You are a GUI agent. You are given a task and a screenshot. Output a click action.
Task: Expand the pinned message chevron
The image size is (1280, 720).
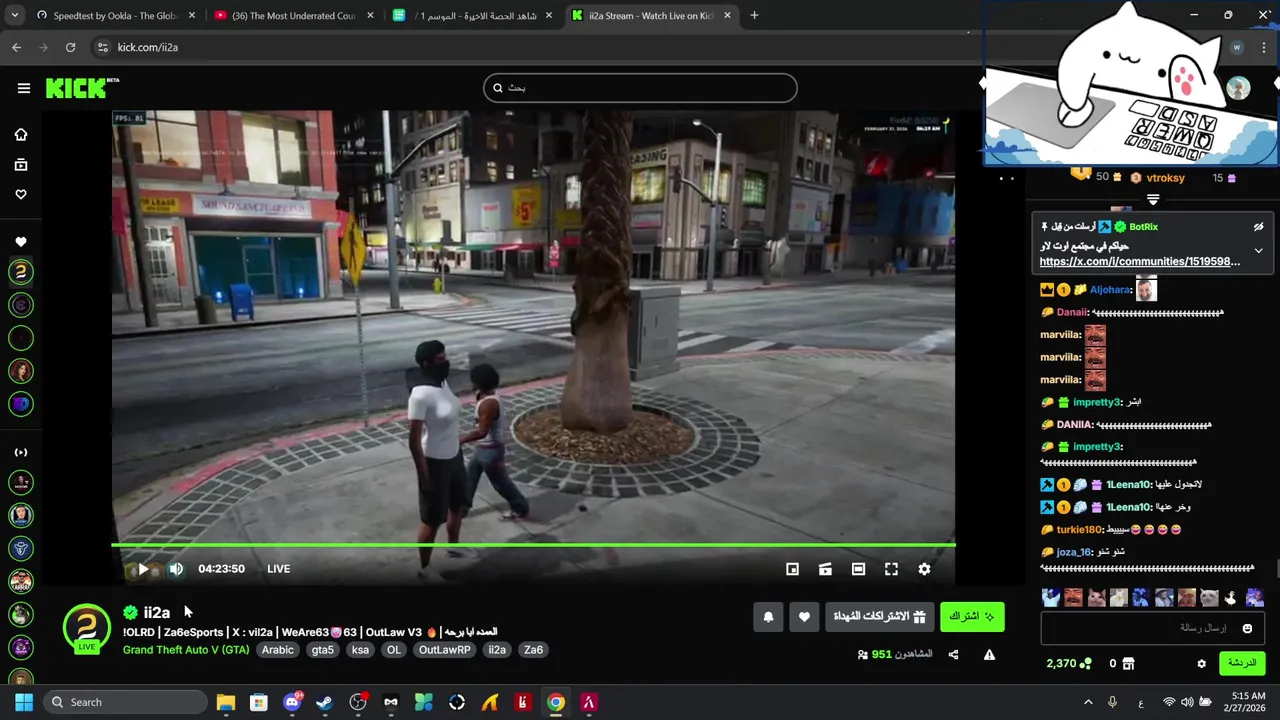click(x=1258, y=251)
